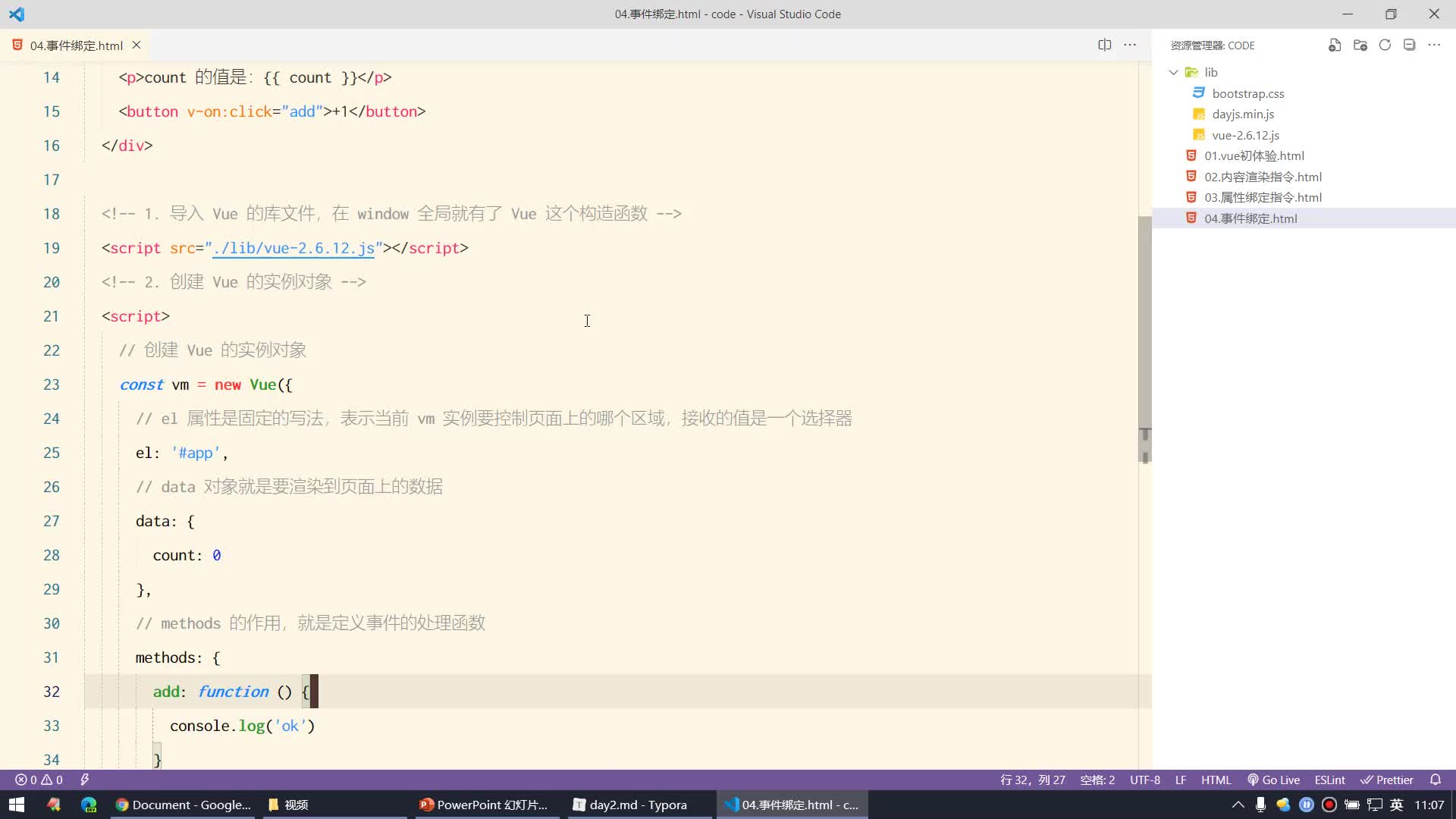The image size is (1456, 819).
Task: Open Edge Dev browser from taskbar
Action: point(89,805)
